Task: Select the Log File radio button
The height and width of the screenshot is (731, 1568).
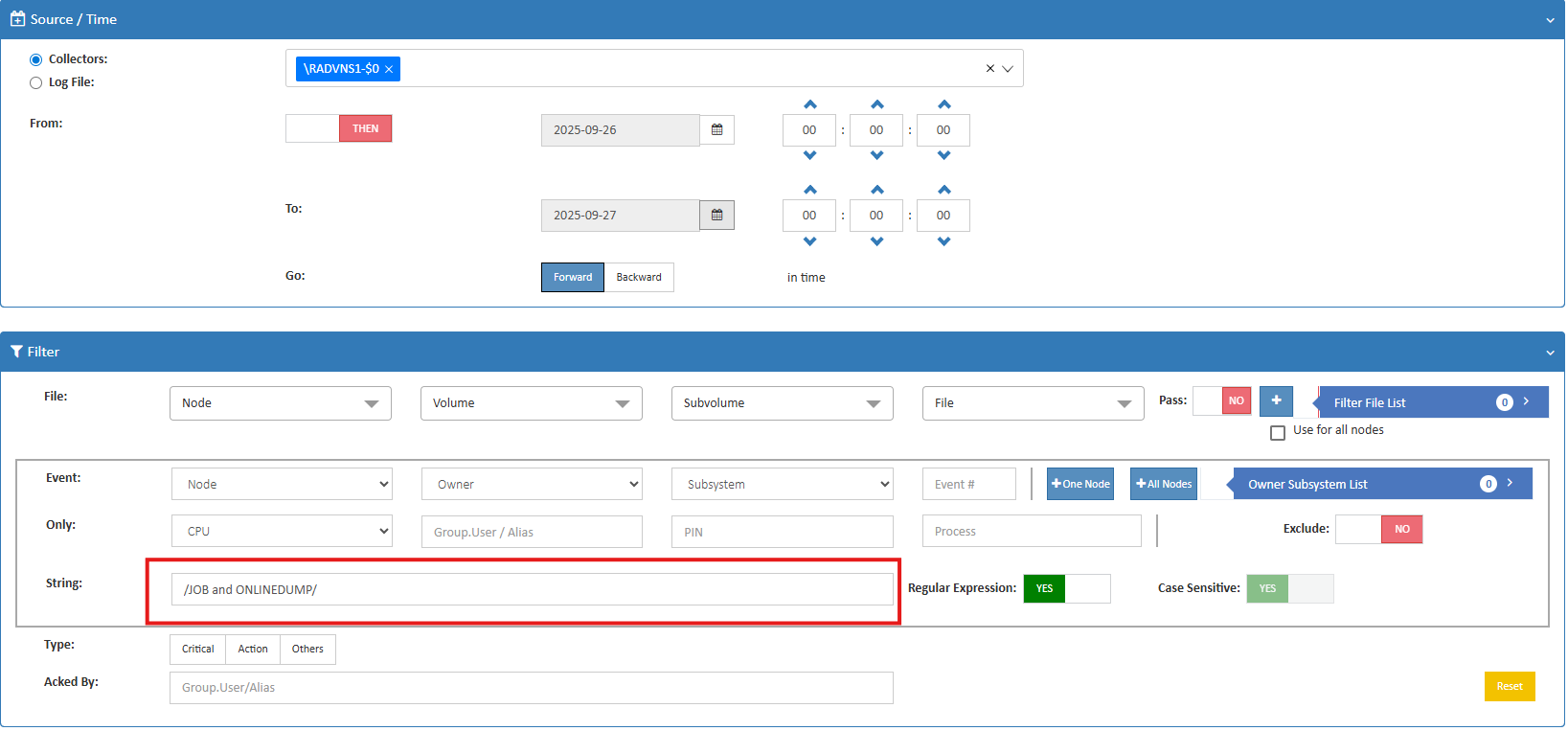Action: (36, 83)
